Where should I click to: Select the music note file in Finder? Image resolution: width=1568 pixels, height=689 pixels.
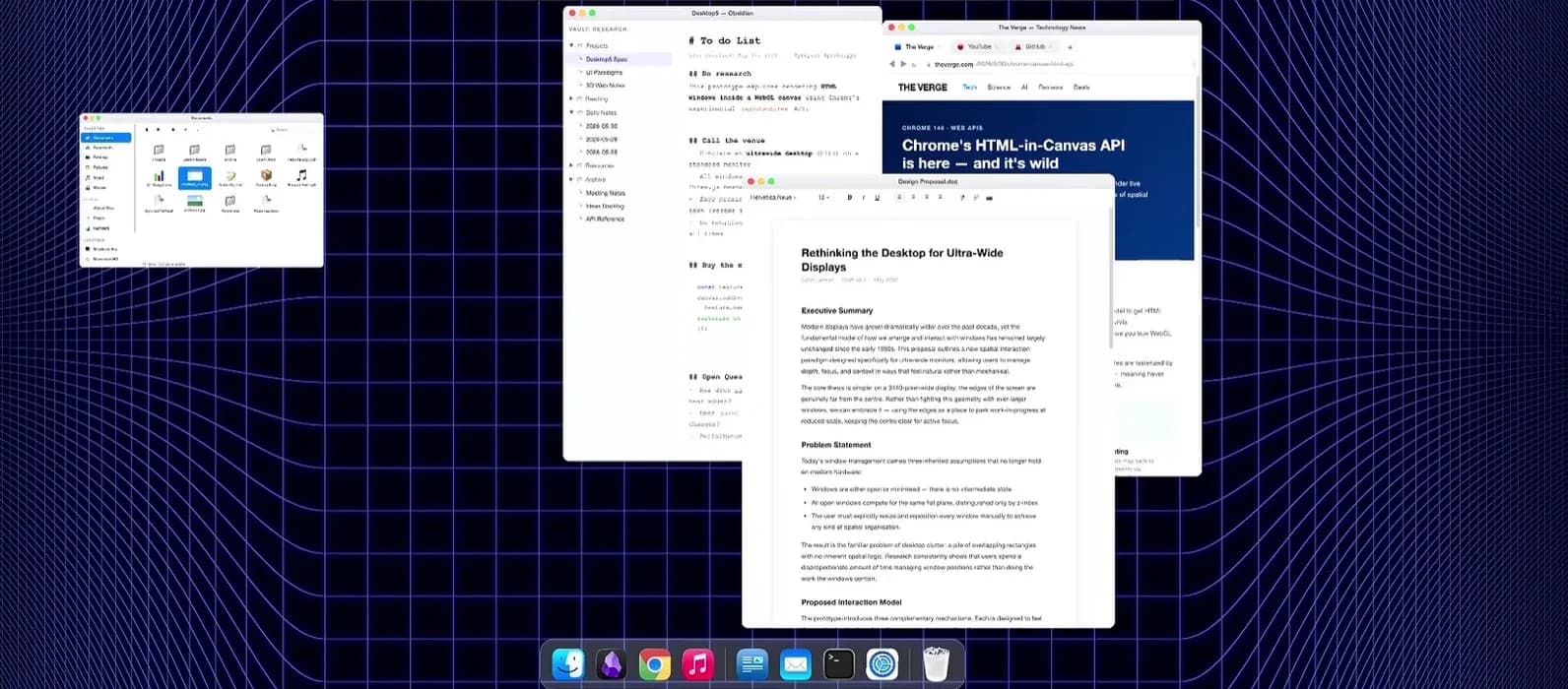coord(301,176)
